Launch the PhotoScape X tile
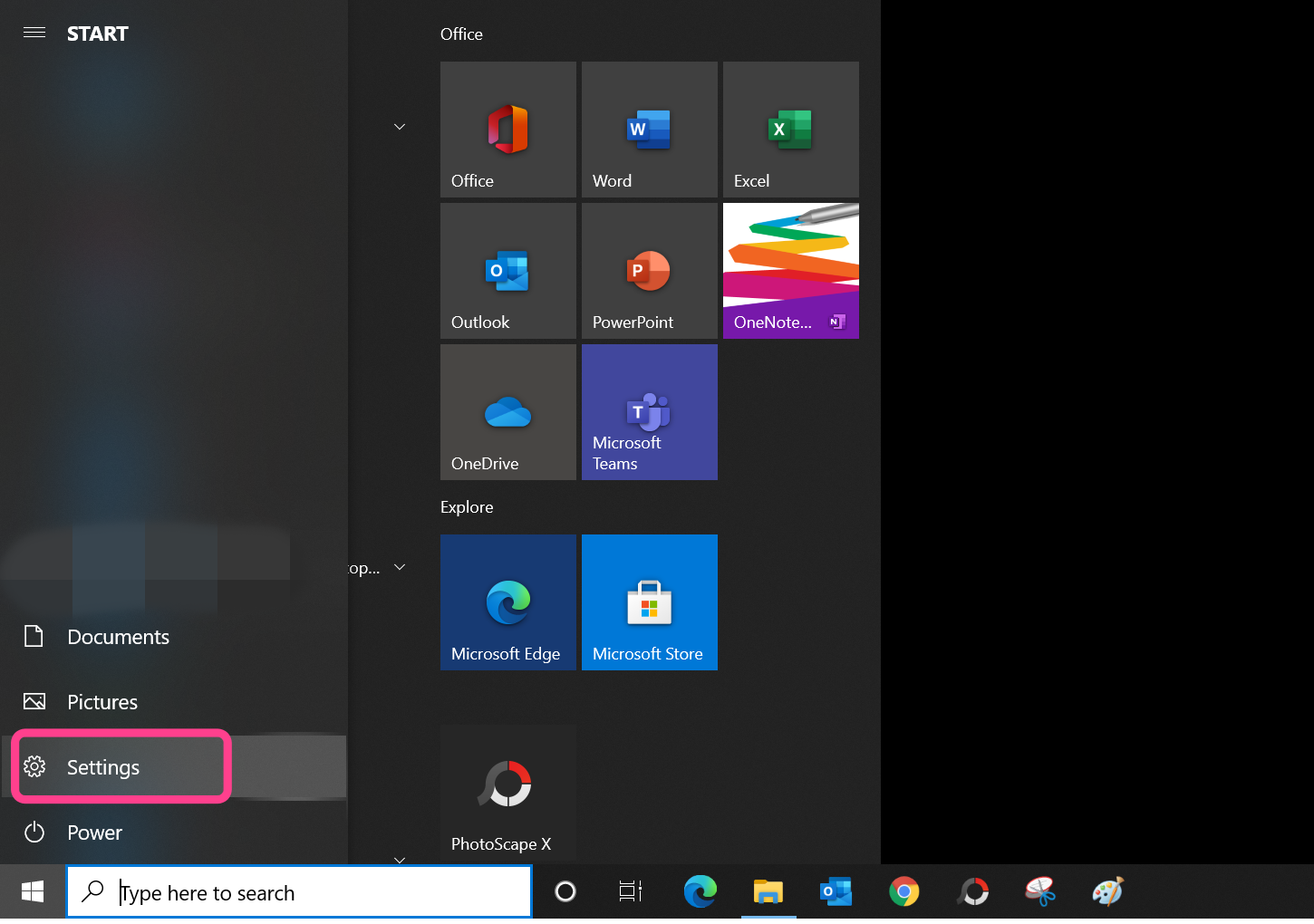The height and width of the screenshot is (924, 1314). click(x=507, y=792)
